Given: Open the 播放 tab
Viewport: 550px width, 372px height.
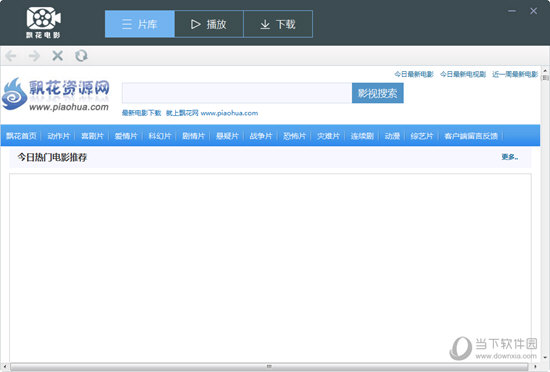Looking at the screenshot, I should tap(209, 24).
